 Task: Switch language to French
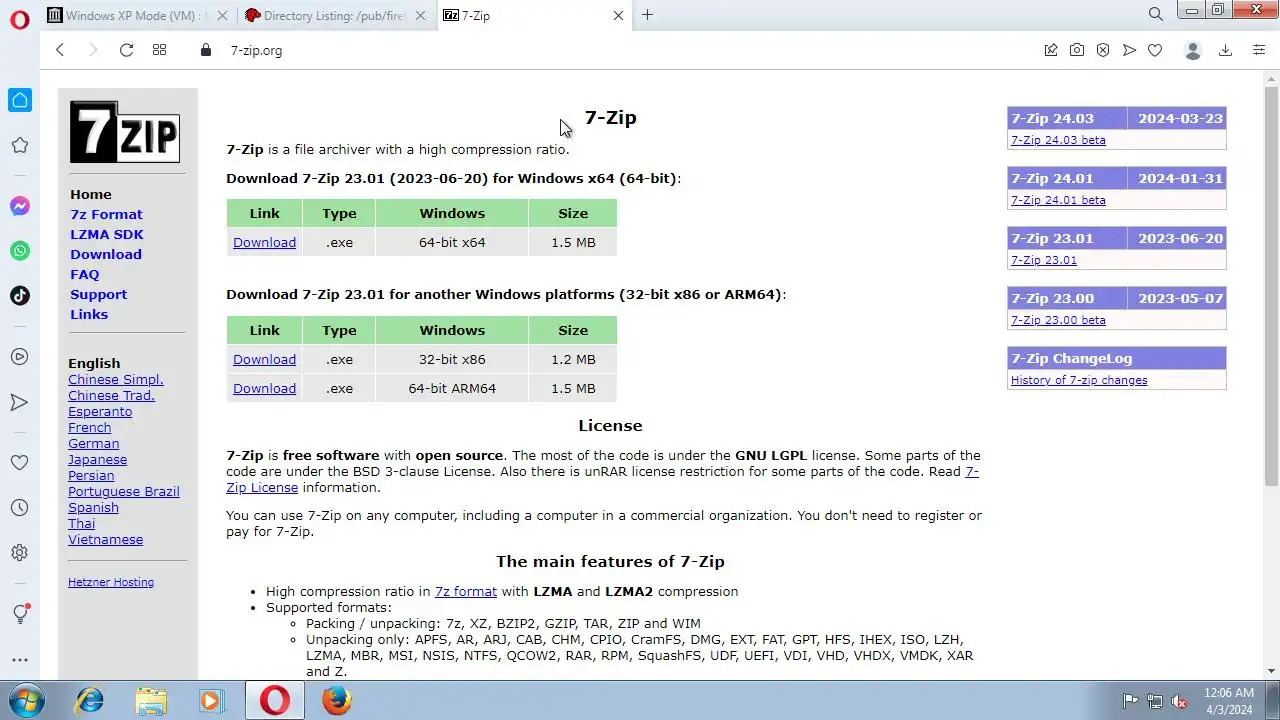(x=90, y=427)
